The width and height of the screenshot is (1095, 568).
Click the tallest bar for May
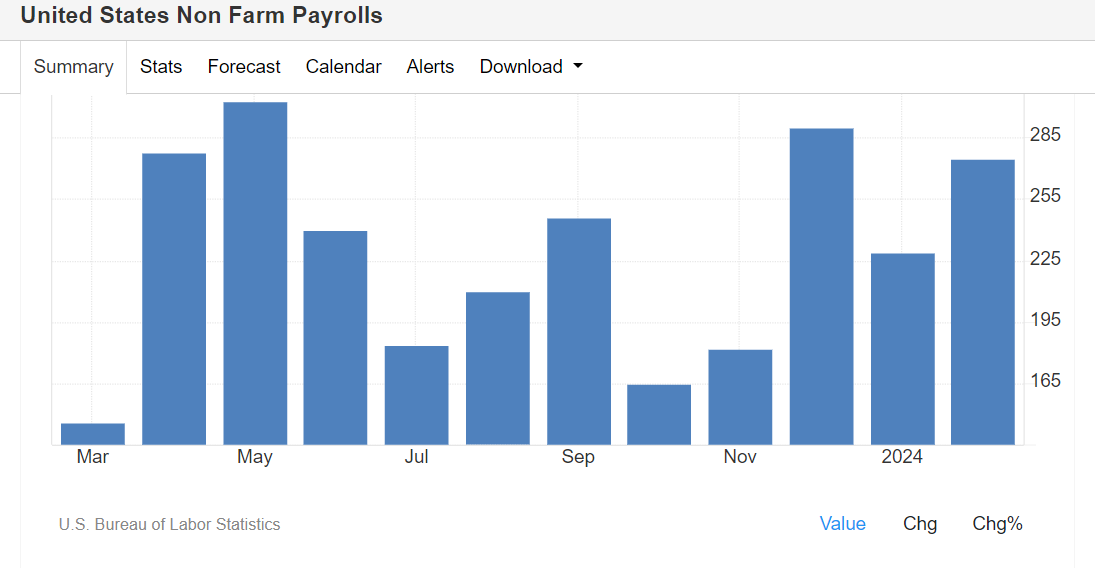coord(255,273)
